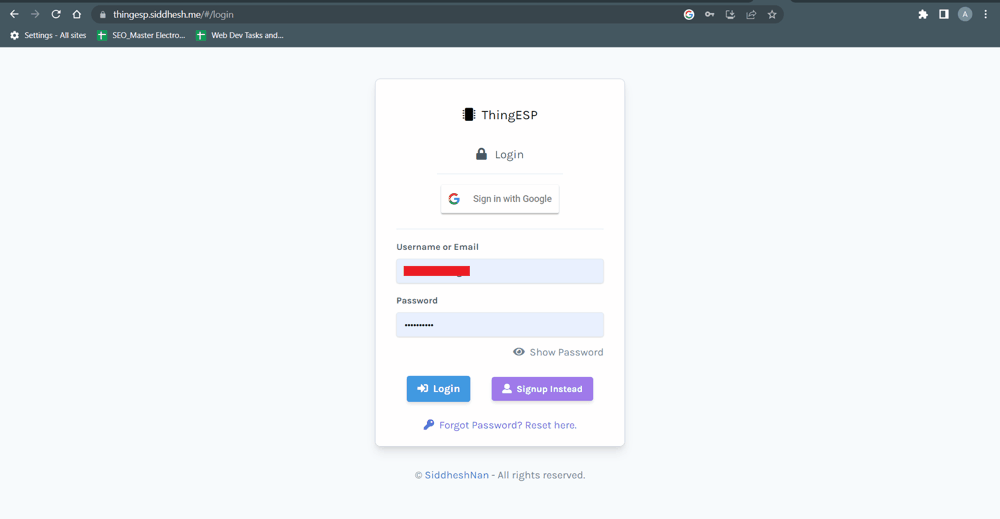This screenshot has height=519, width=1000.
Task: Click Signup Instead button
Action: 542,389
